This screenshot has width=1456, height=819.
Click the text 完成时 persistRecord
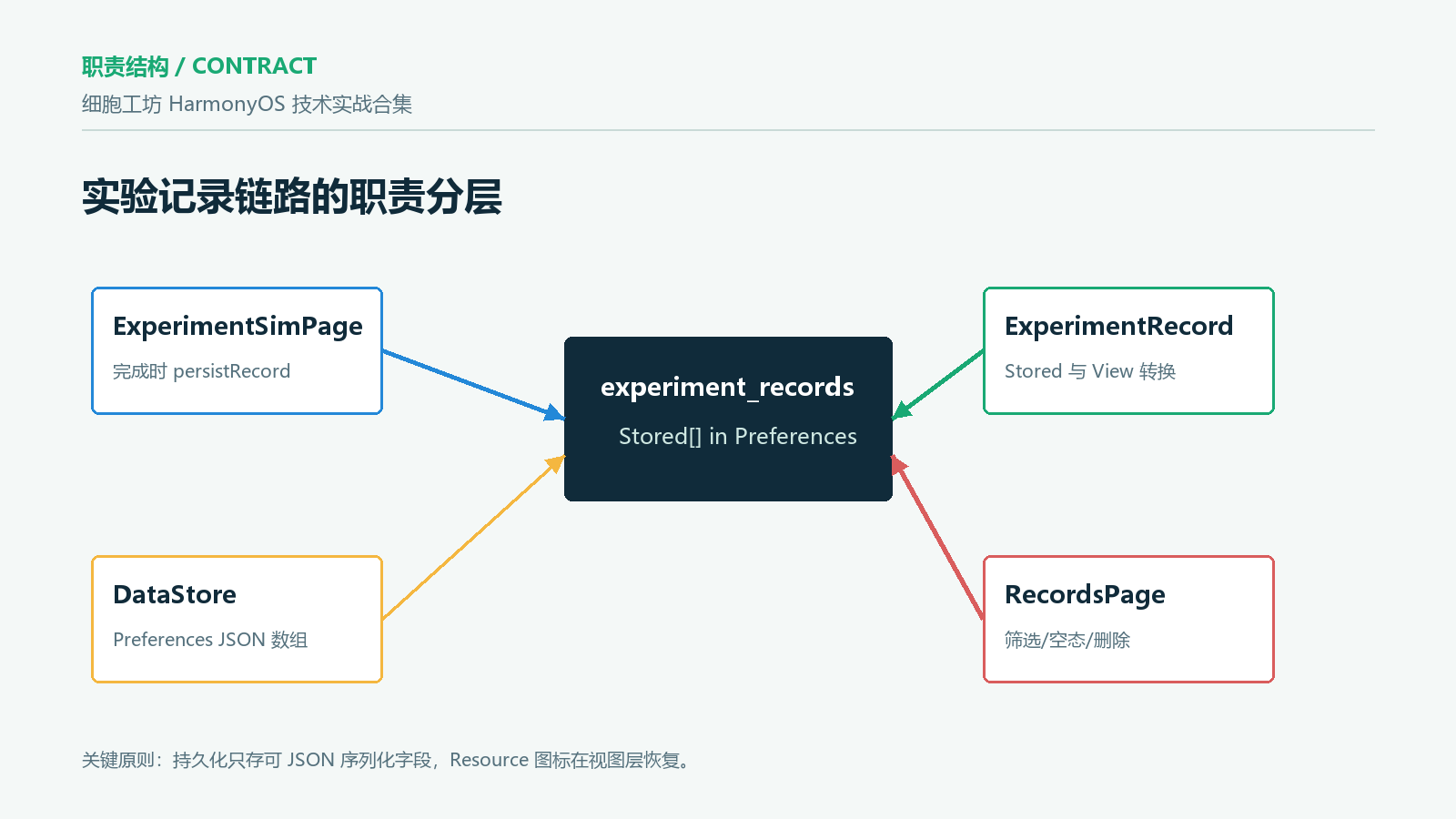(x=201, y=371)
